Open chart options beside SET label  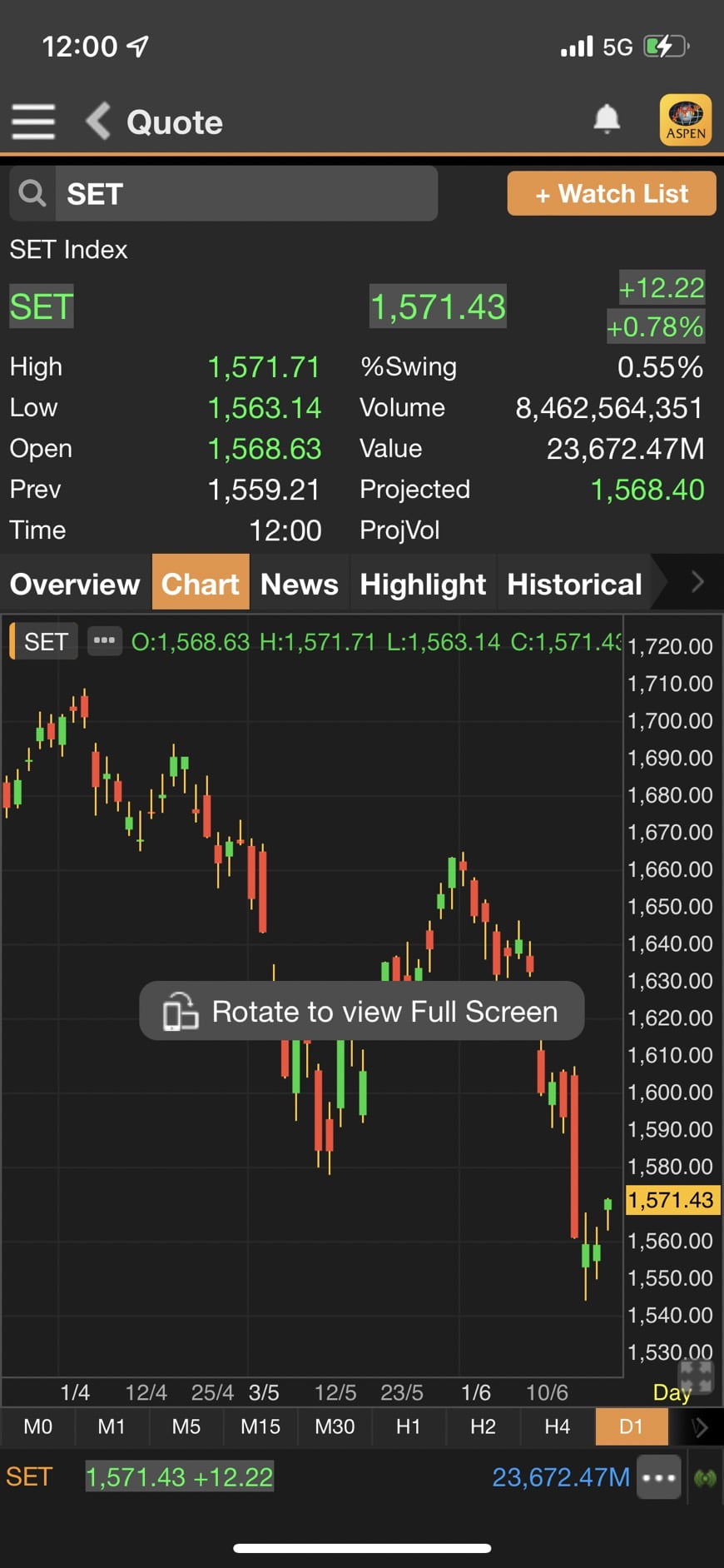coord(104,641)
